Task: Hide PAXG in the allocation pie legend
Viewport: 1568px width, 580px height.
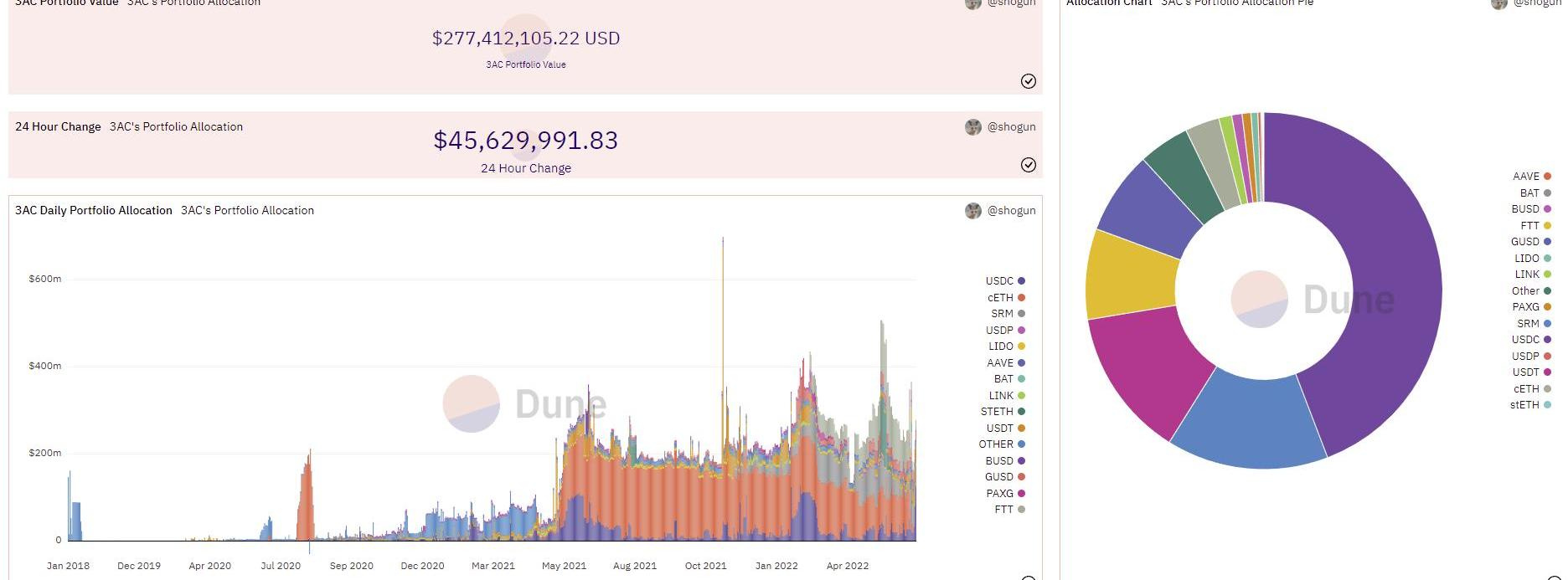Action: (1532, 307)
